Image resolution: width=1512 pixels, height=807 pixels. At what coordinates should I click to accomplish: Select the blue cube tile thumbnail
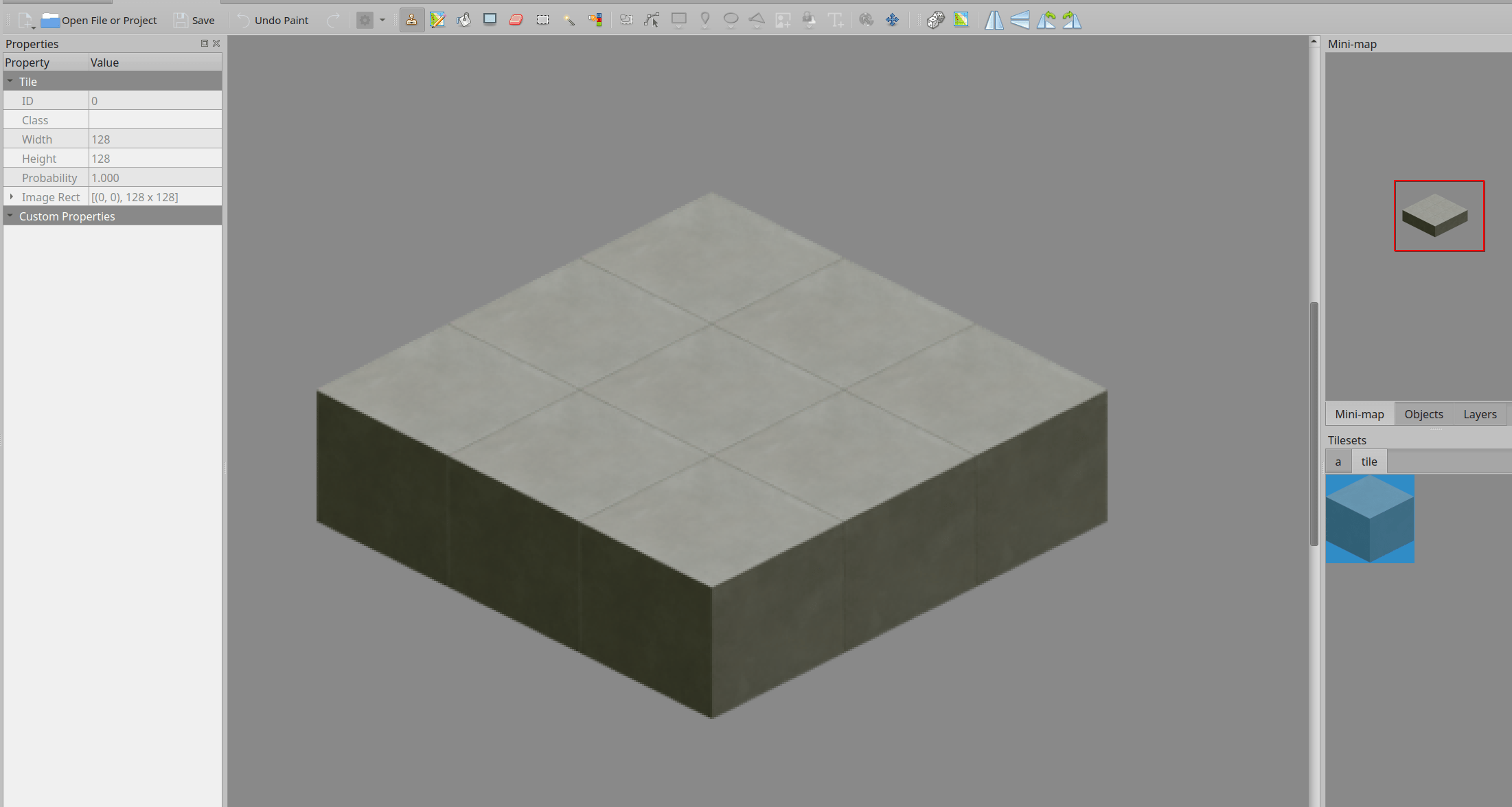pos(1369,519)
